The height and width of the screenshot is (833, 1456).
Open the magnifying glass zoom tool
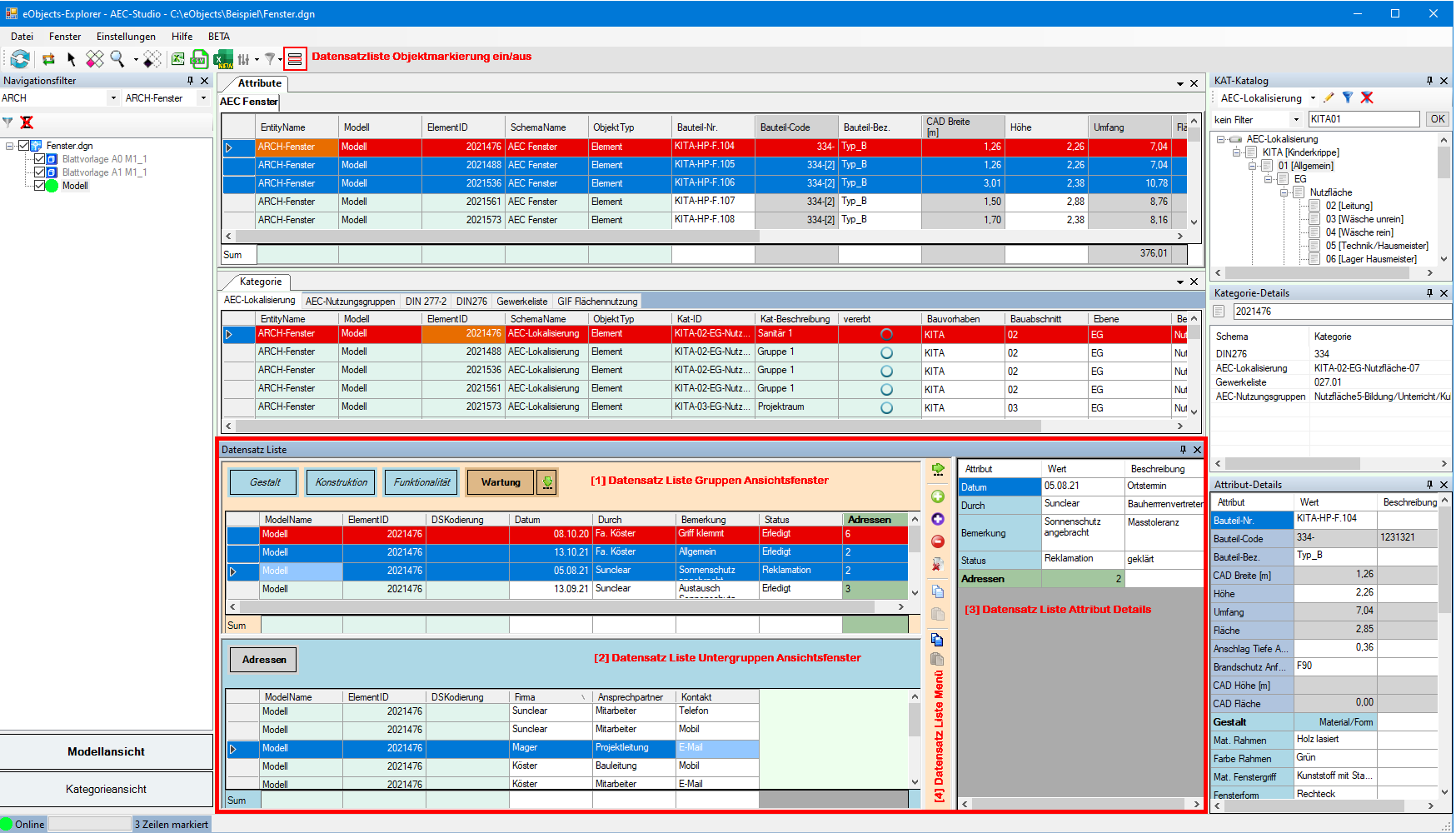click(x=117, y=58)
